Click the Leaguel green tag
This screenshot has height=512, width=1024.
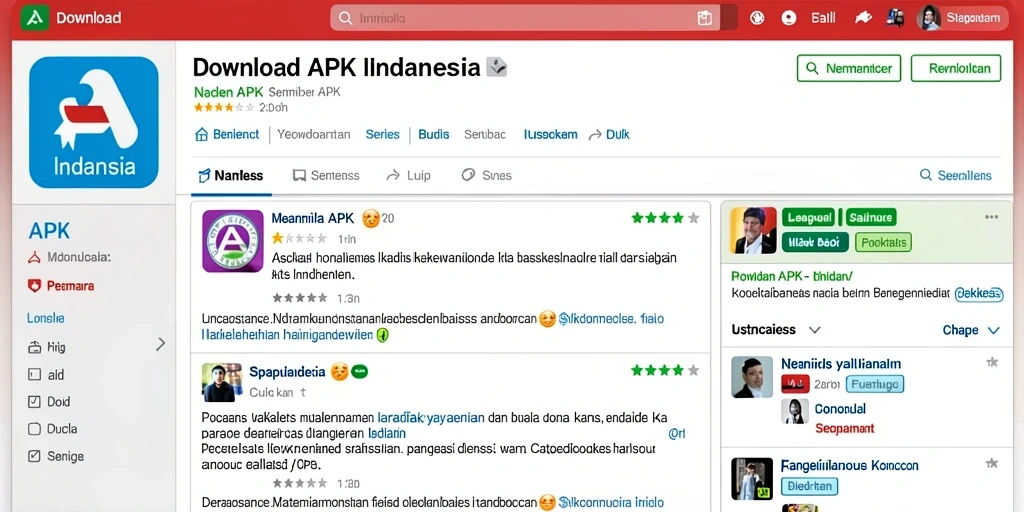(x=807, y=217)
